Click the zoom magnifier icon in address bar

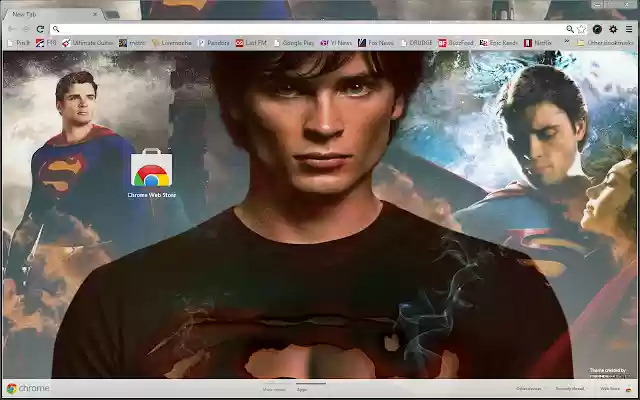(x=570, y=29)
